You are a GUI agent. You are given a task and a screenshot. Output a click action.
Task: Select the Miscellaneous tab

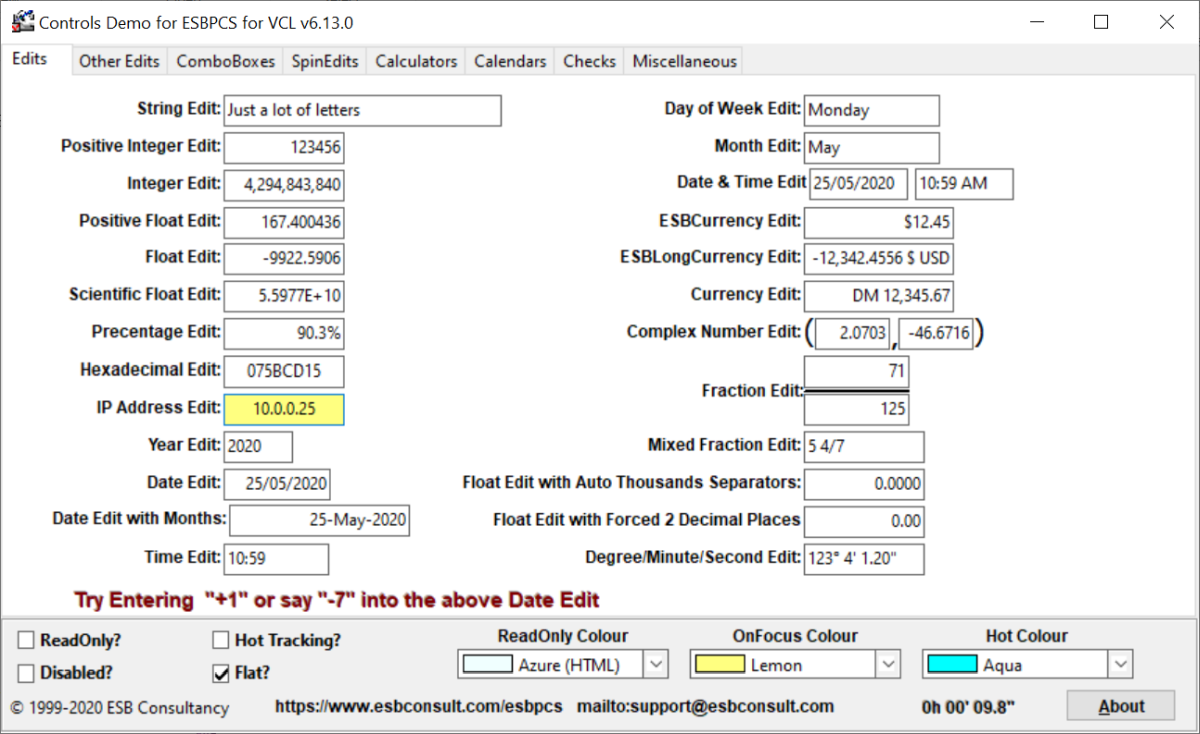coord(683,61)
